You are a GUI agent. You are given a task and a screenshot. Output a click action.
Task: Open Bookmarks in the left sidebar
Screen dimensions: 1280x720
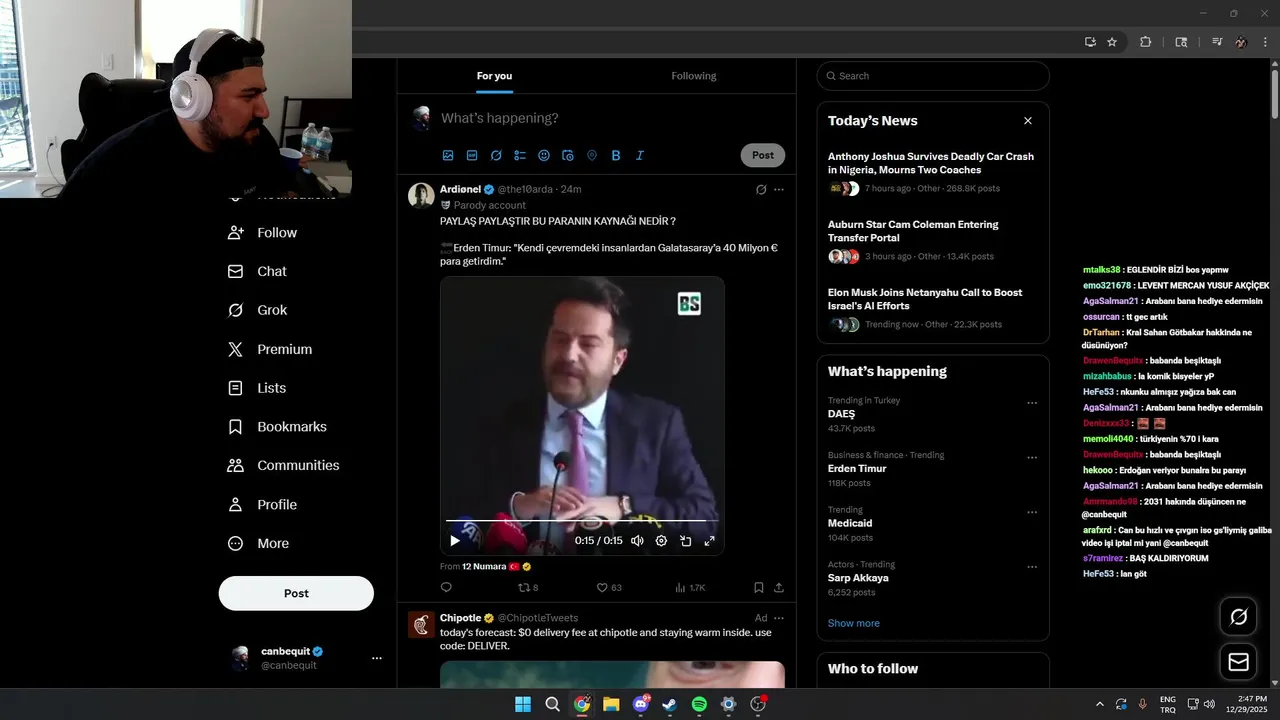click(x=277, y=427)
